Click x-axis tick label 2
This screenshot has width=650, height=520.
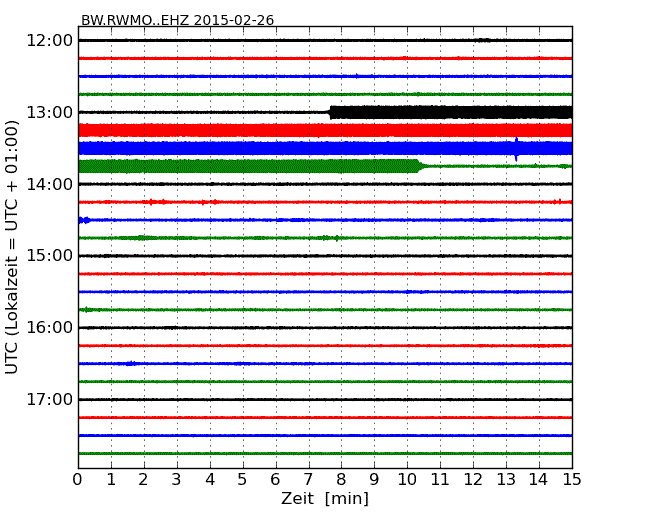pos(143,480)
